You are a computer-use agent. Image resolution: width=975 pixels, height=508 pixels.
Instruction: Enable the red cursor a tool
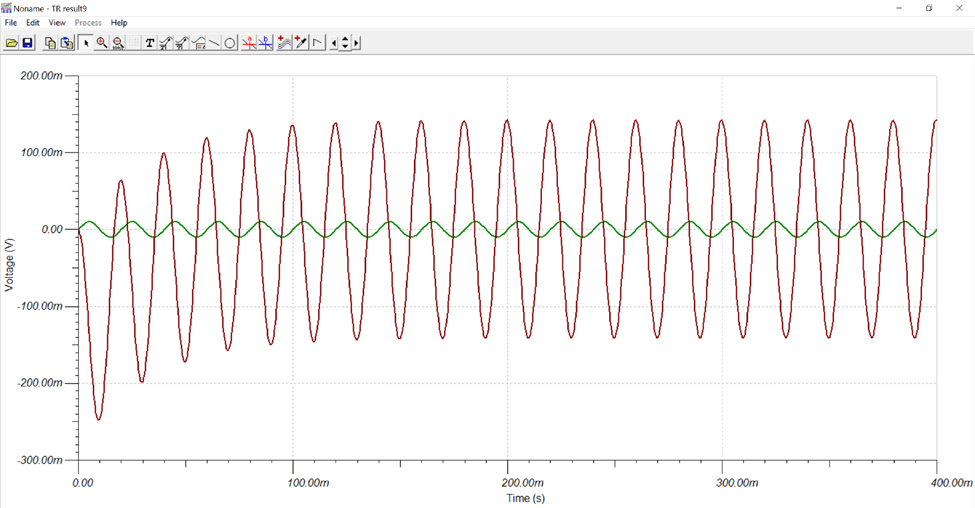coord(249,43)
